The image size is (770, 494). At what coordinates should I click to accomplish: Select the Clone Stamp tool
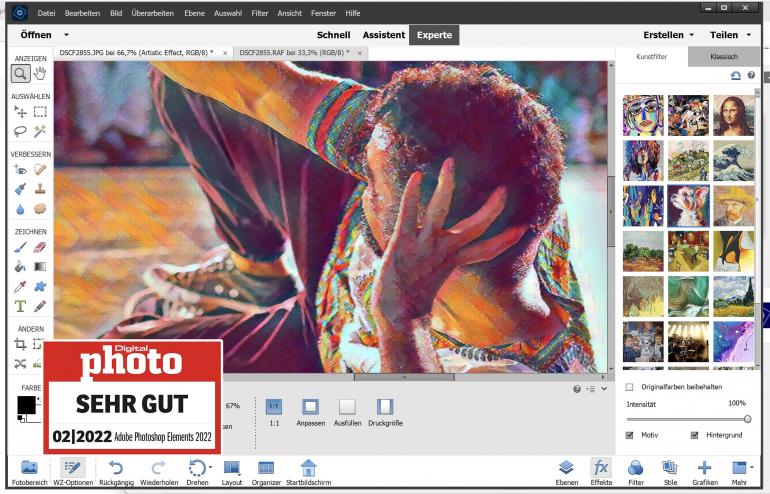[x=40, y=189]
